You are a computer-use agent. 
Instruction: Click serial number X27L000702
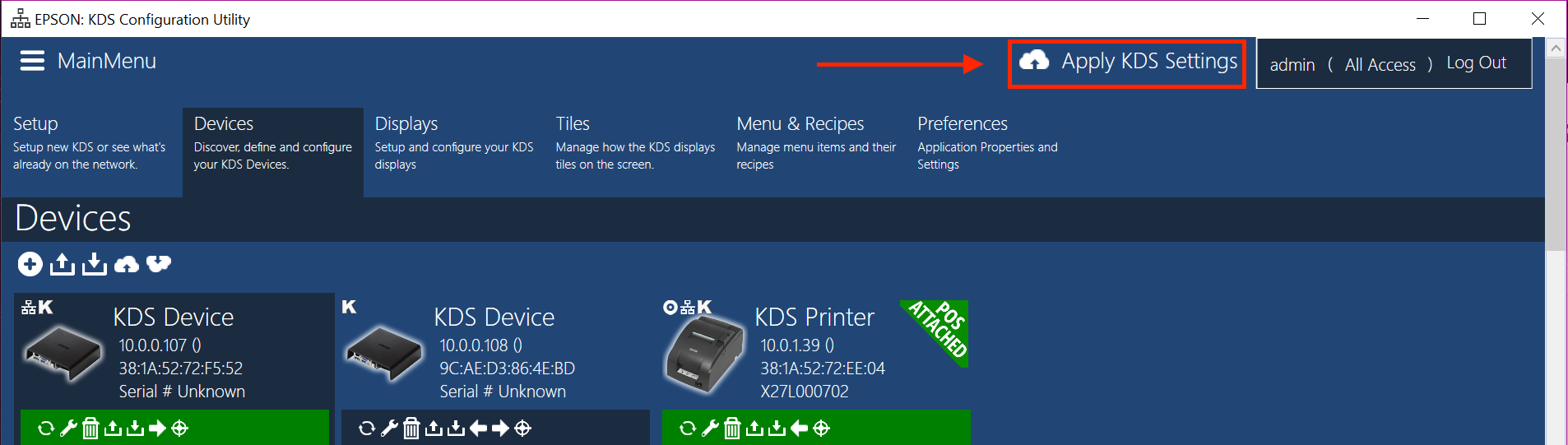tap(805, 392)
